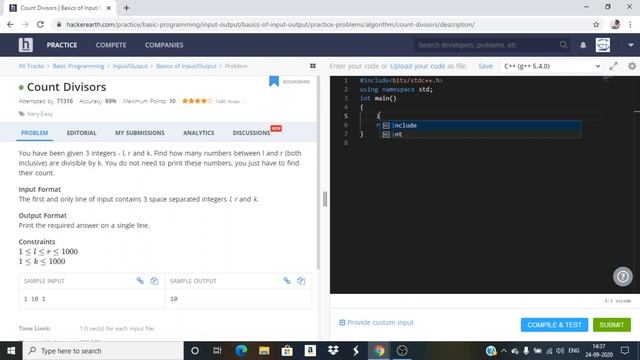Choose the 'include' autocomplete suggestion
The width and height of the screenshot is (640, 360).
point(480,125)
